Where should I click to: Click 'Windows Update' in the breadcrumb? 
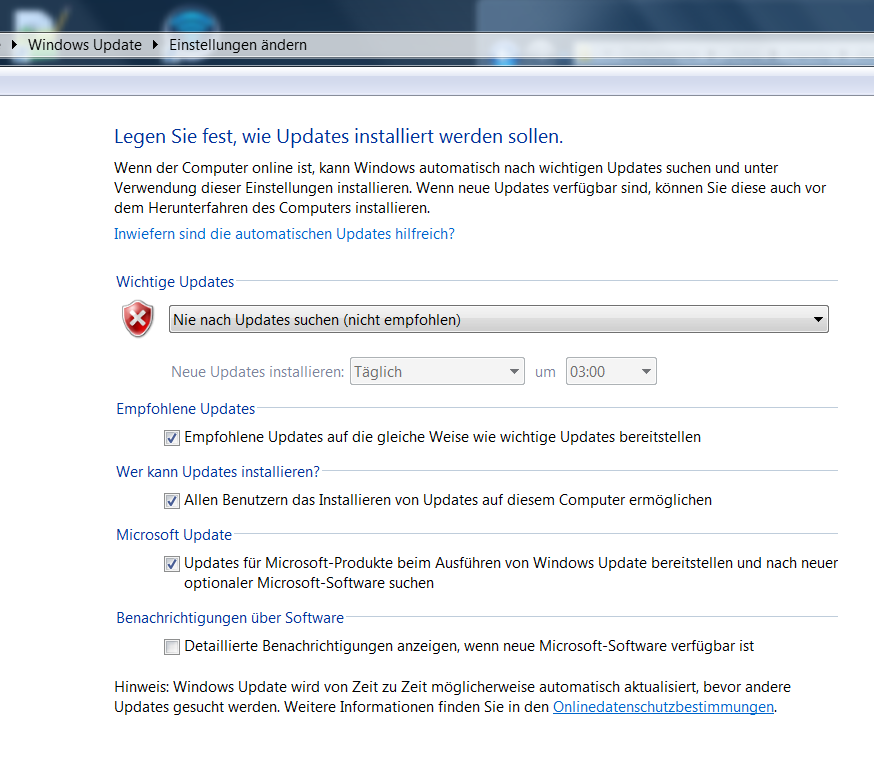[x=85, y=45]
